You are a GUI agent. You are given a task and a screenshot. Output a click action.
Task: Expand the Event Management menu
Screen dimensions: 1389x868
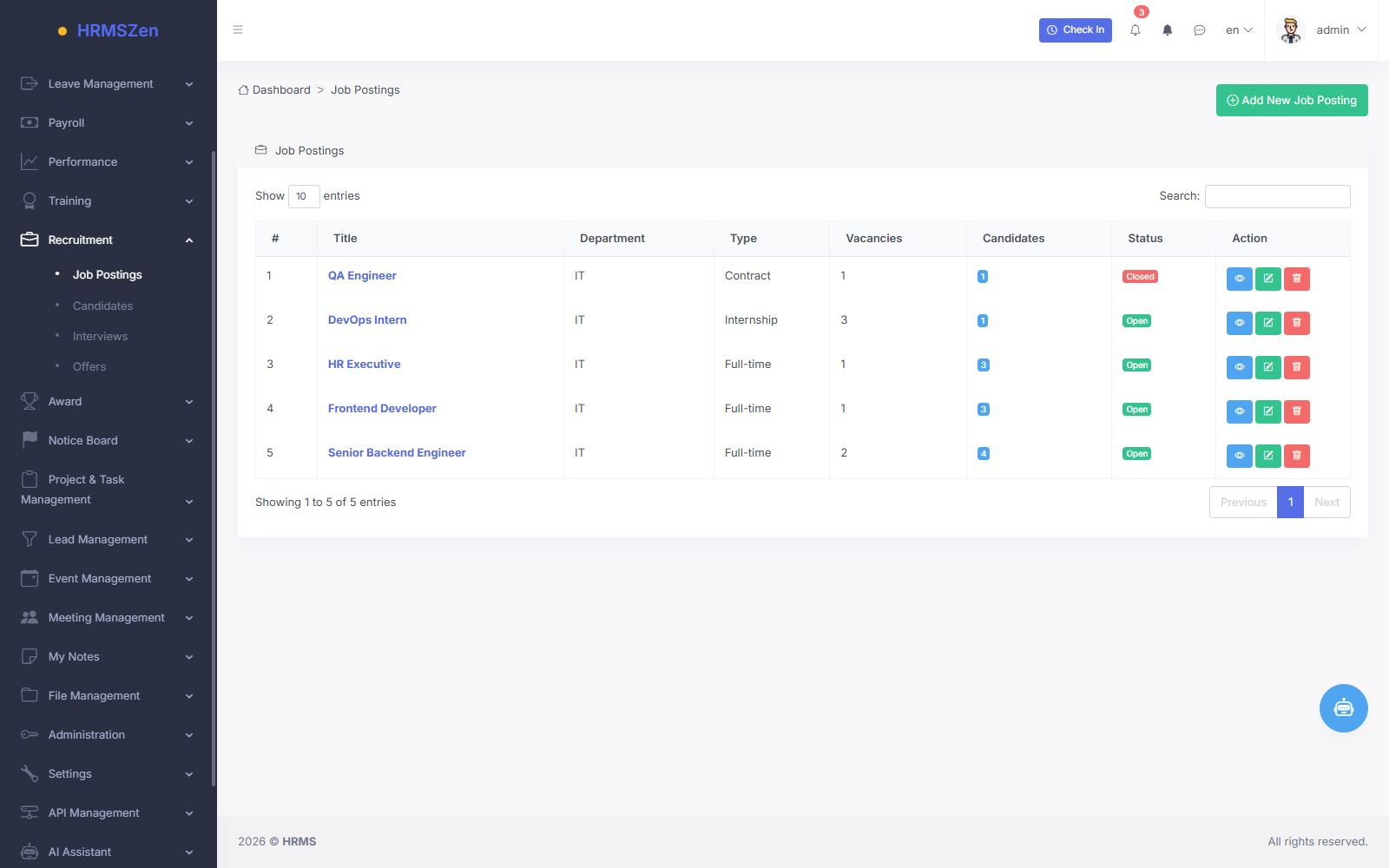pos(109,579)
